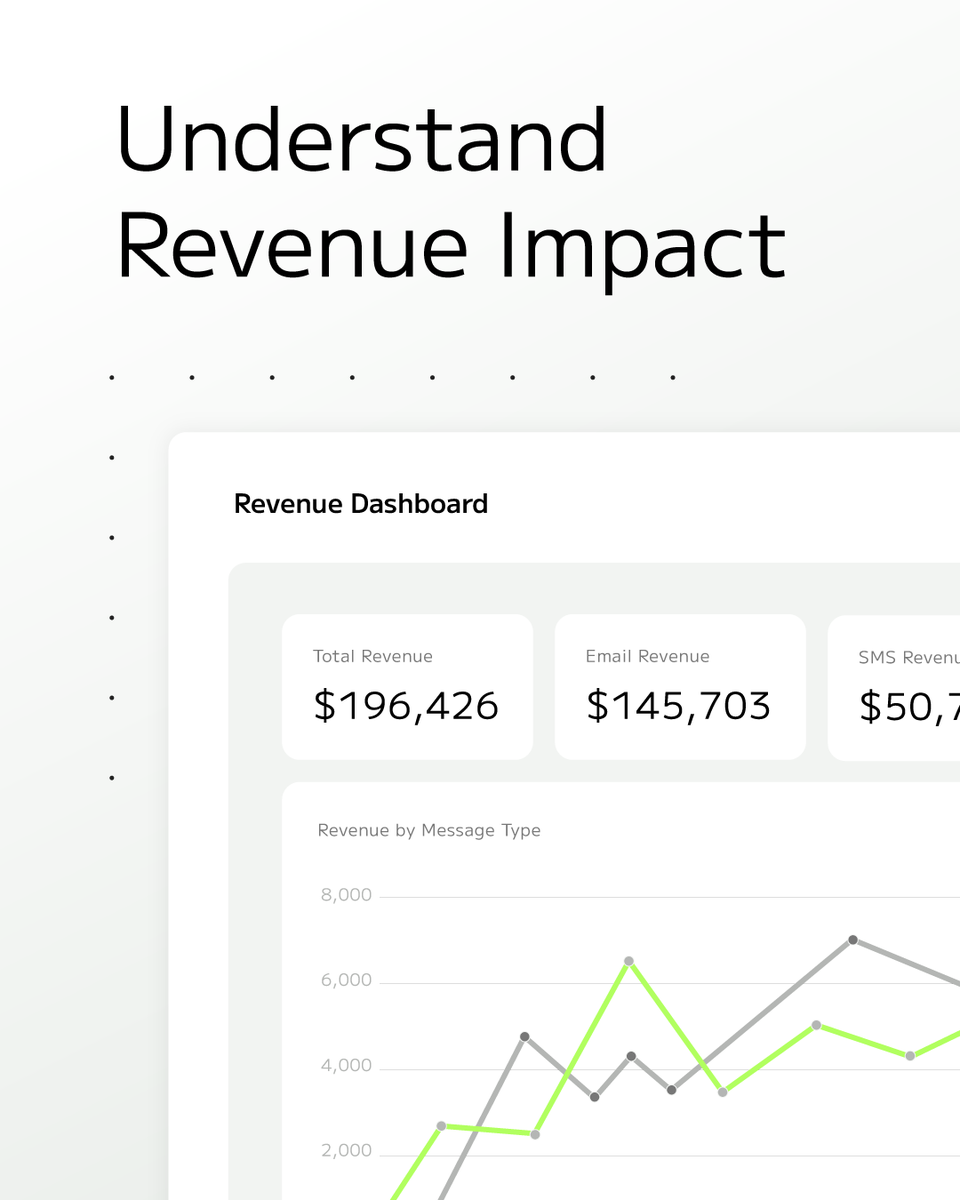
Task: Click the Revenue Dashboard title
Action: click(x=361, y=504)
